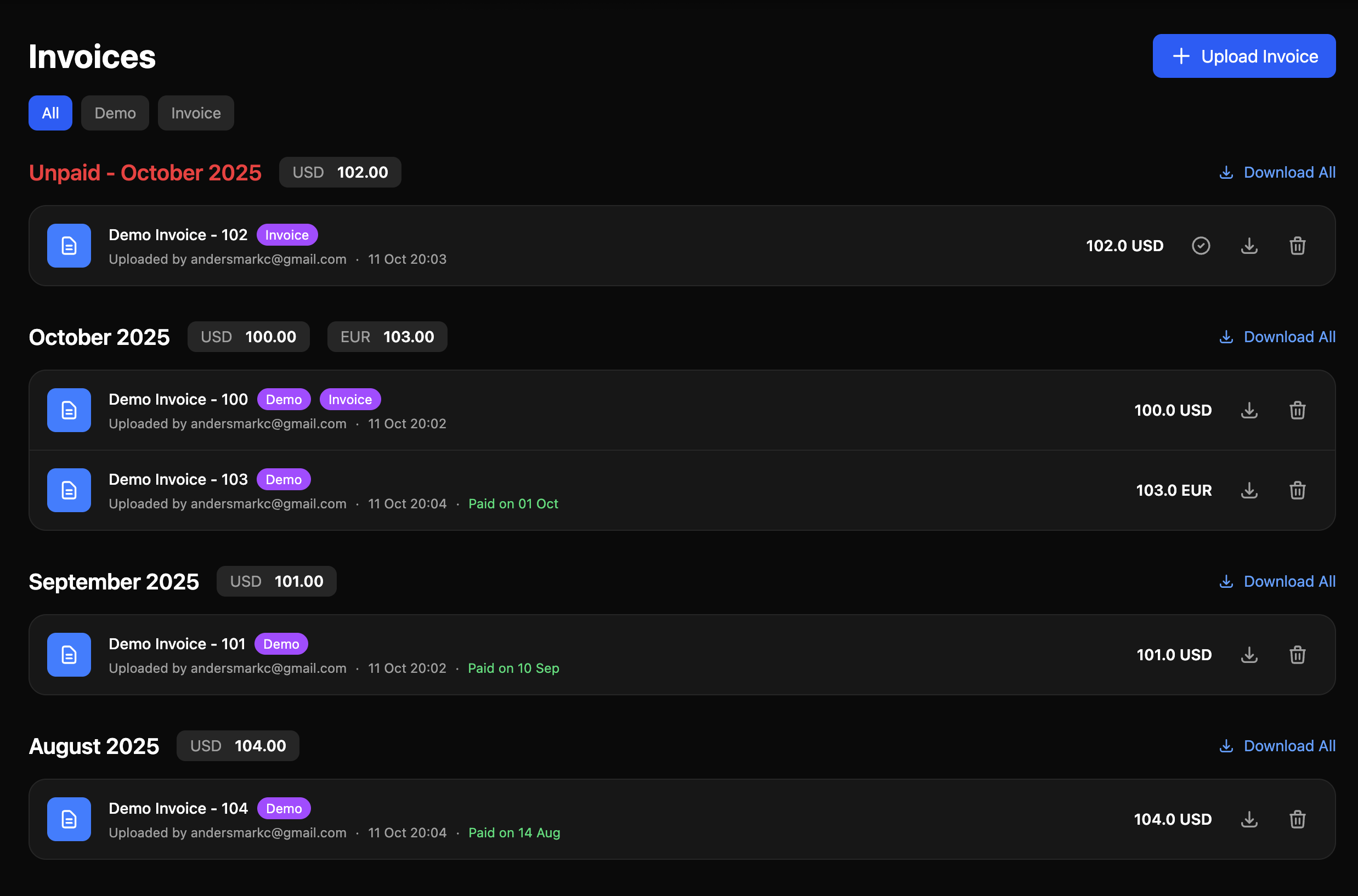Screen dimensions: 1358x896
Task: Download Demo Invoice - 102
Action: (x=1249, y=246)
